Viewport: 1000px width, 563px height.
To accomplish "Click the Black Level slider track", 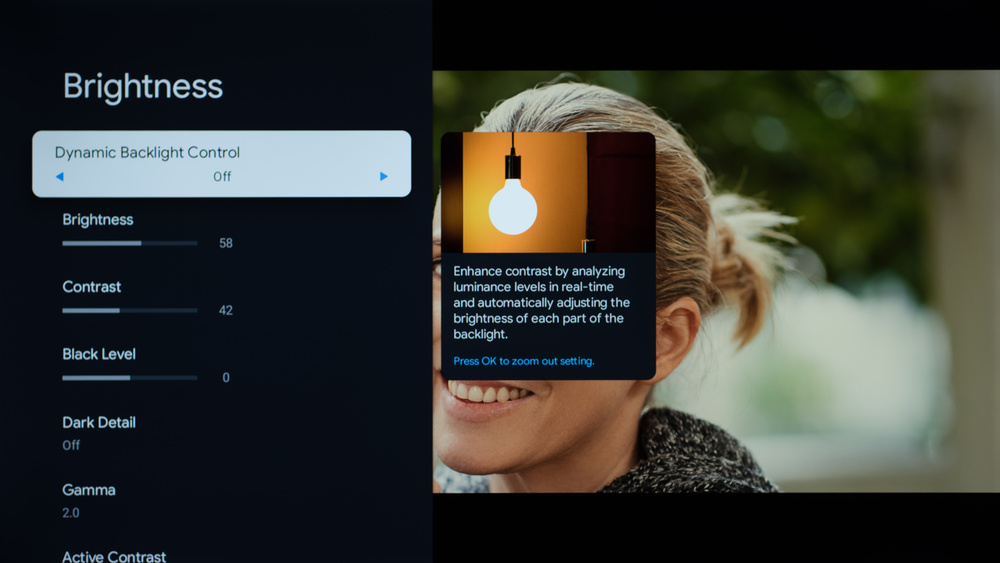I will (129, 378).
